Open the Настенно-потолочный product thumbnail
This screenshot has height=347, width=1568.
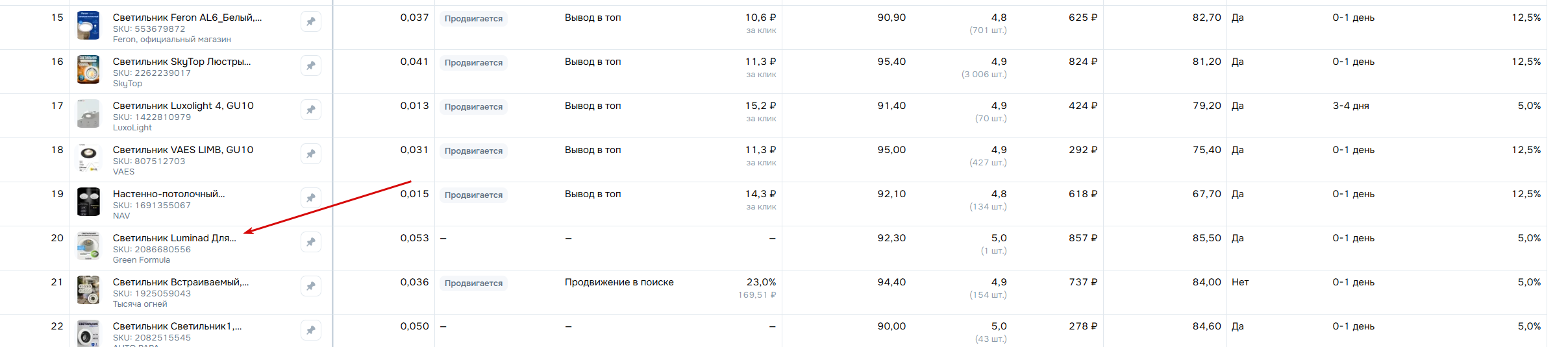88,202
